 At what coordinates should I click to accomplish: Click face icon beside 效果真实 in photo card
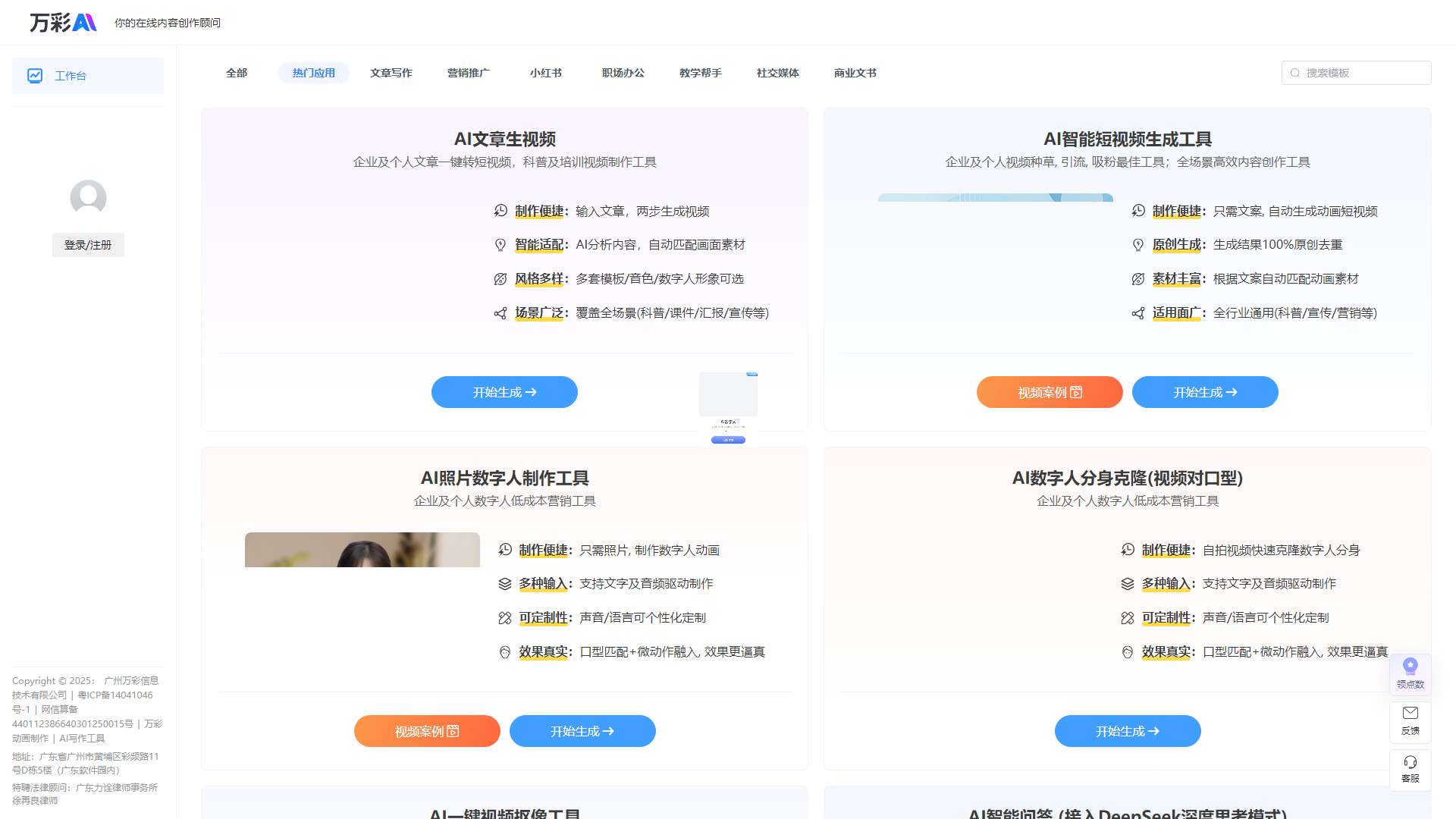(505, 652)
